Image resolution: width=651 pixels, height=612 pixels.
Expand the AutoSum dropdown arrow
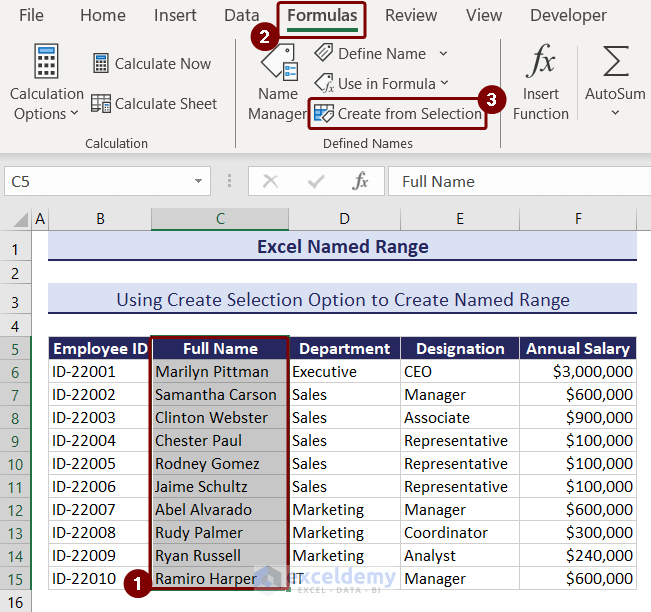[615, 113]
